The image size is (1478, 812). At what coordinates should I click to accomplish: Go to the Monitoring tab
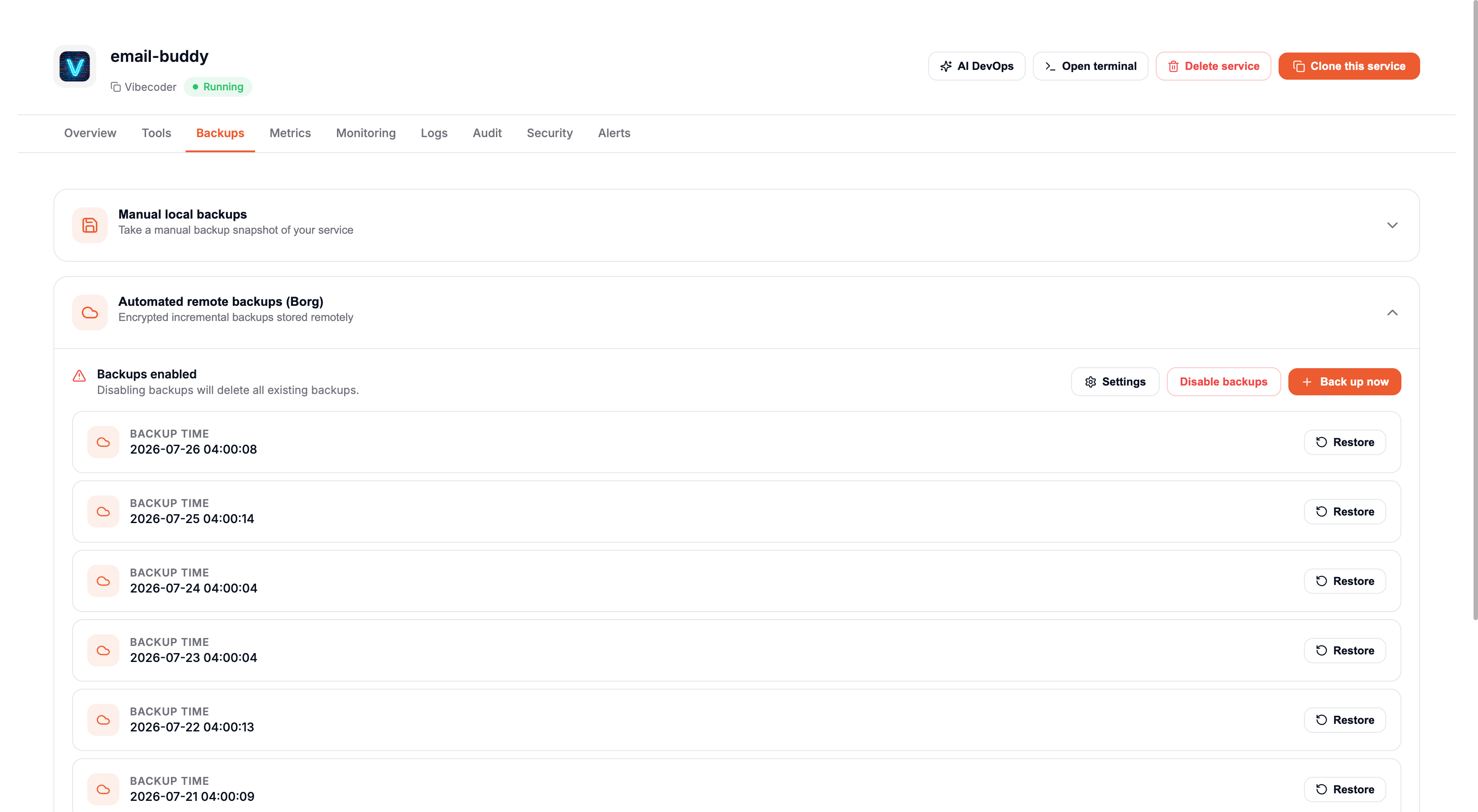pyautogui.click(x=366, y=133)
